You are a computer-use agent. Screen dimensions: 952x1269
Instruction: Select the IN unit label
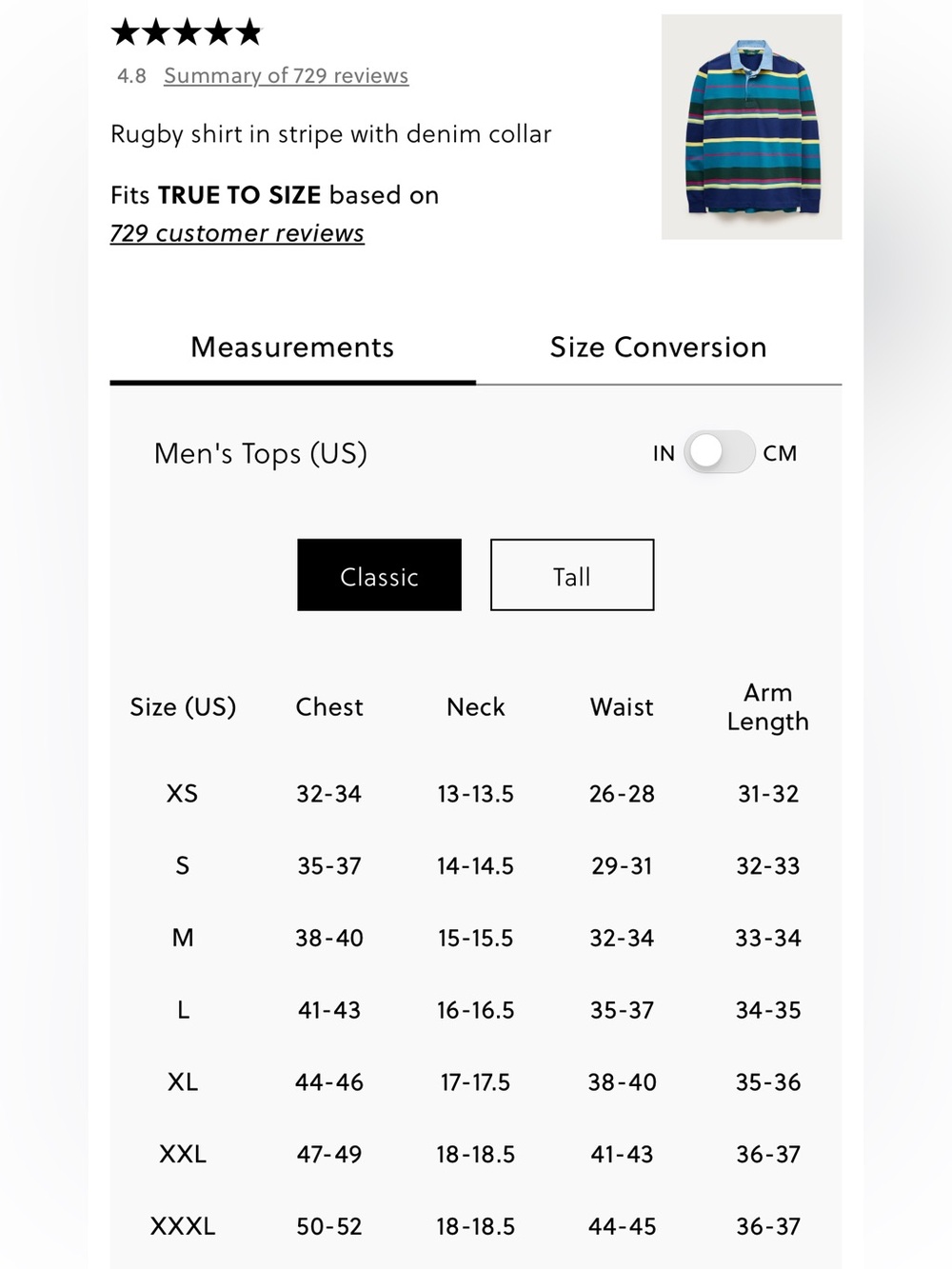coord(664,453)
